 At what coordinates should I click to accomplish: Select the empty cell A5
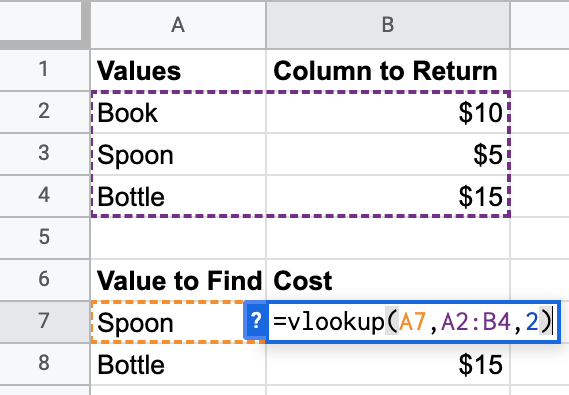178,238
